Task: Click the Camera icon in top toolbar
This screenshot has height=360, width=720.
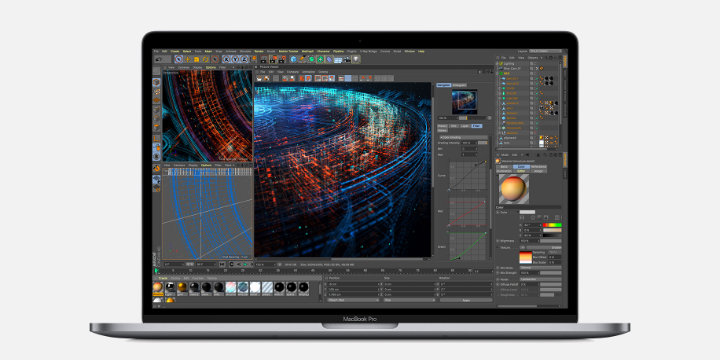Action: tap(347, 59)
